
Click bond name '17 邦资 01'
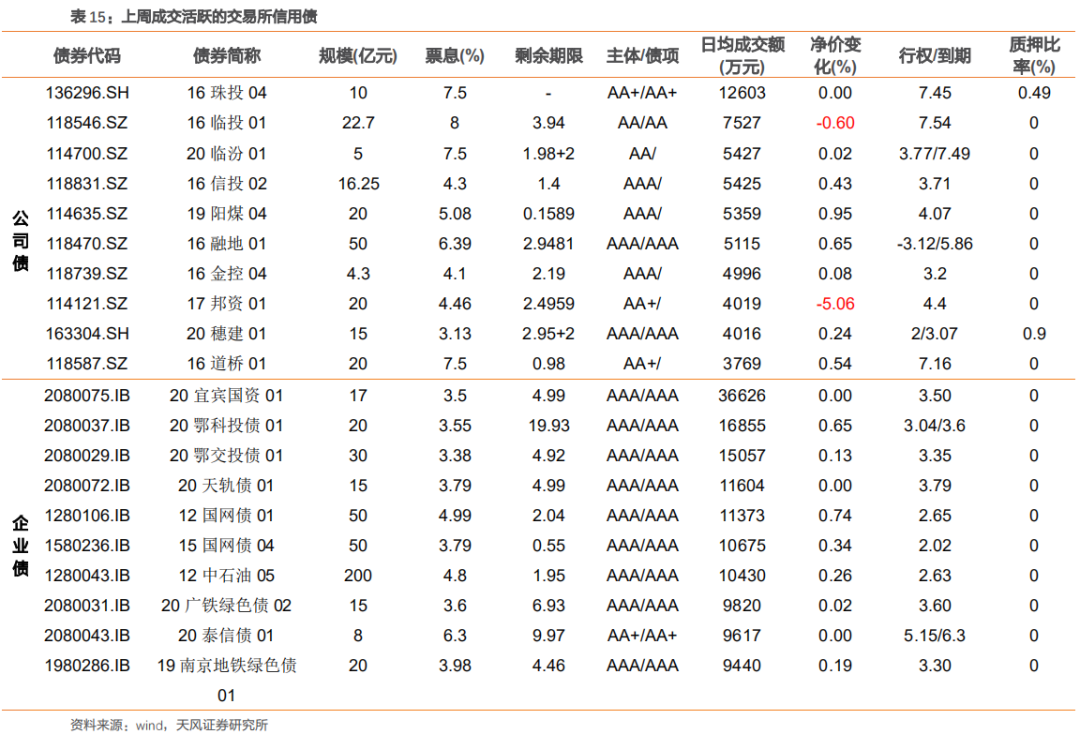coord(227,304)
